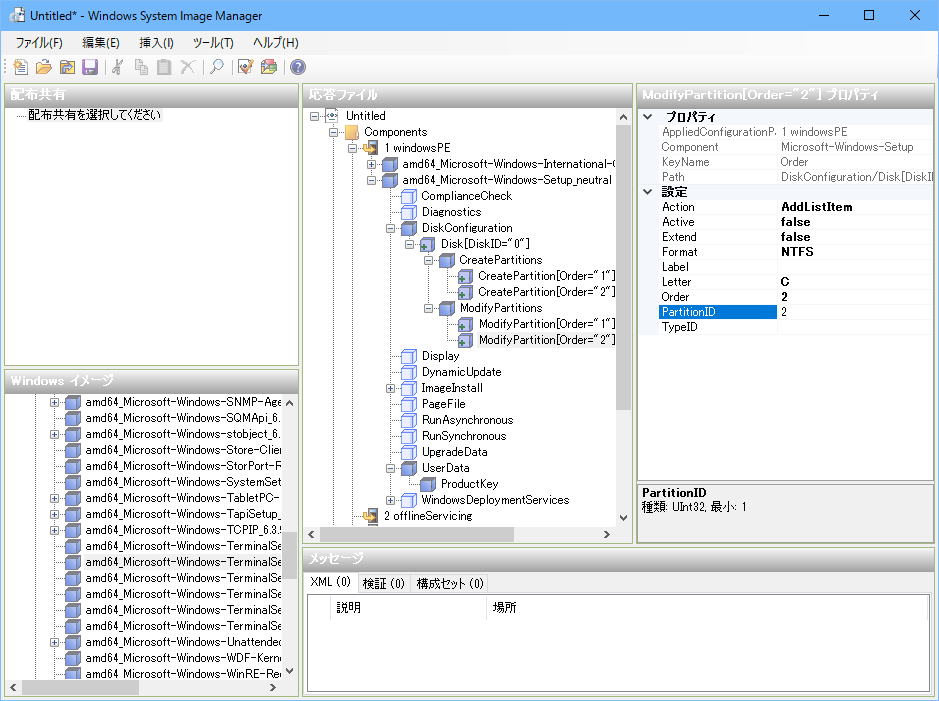Viewport: 939px width, 701px height.
Task: Click the Create Configuration Set toolbar icon
Action: click(x=269, y=67)
